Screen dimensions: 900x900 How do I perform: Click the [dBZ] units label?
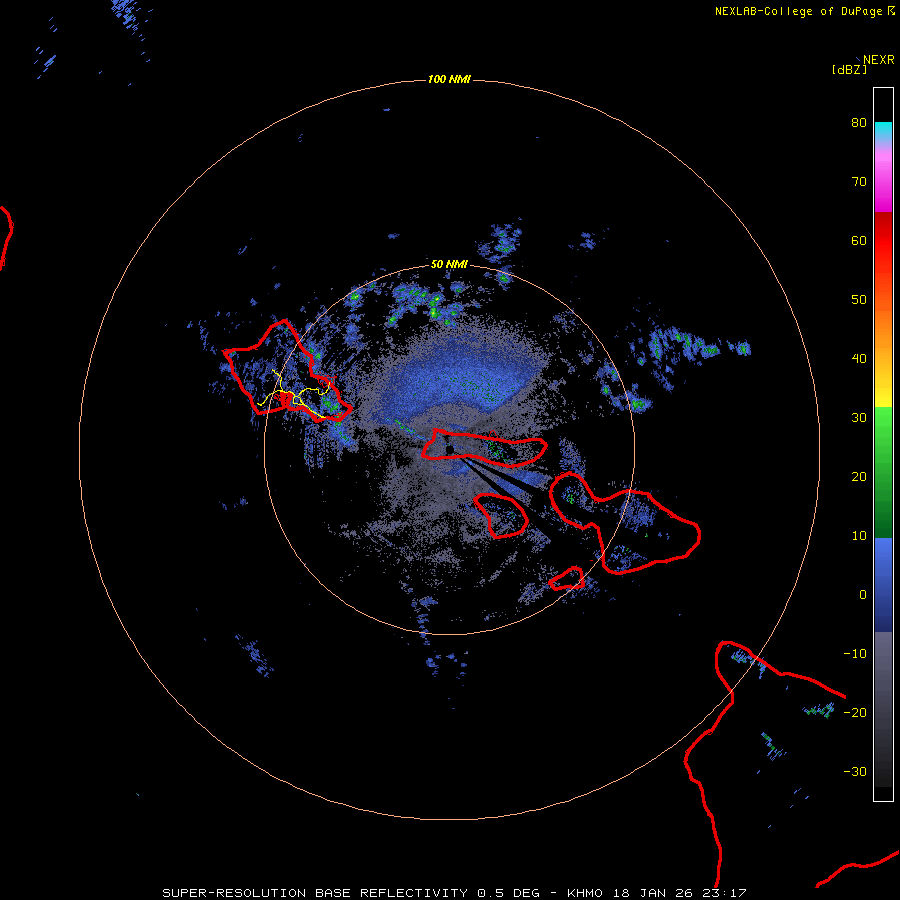click(x=849, y=69)
